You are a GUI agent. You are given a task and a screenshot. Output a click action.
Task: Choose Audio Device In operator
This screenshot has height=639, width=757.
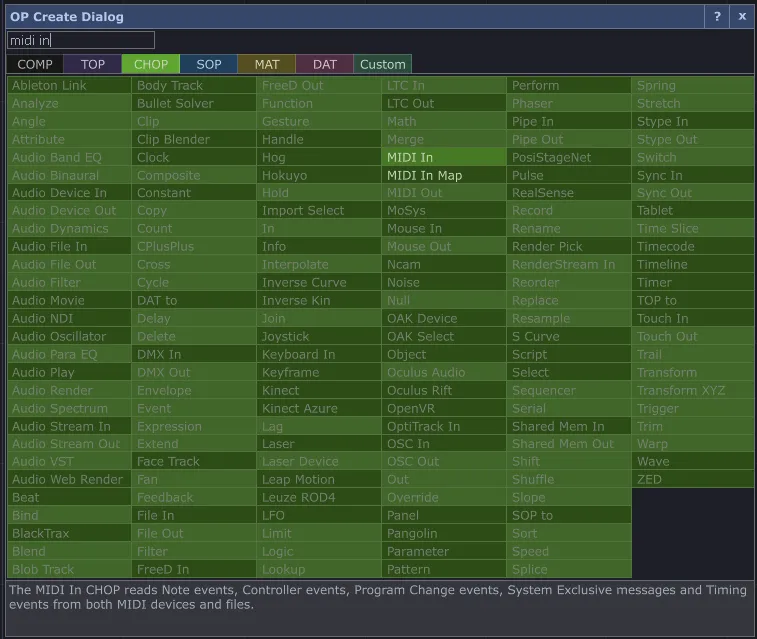pyautogui.click(x=69, y=193)
